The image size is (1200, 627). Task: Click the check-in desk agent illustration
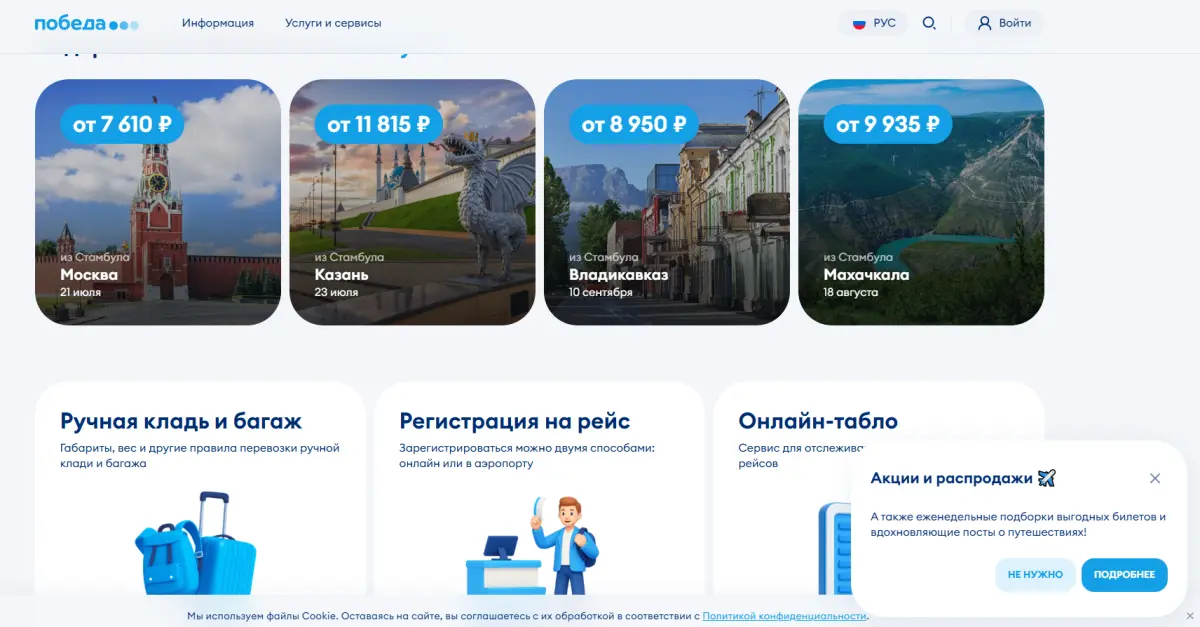(532, 546)
